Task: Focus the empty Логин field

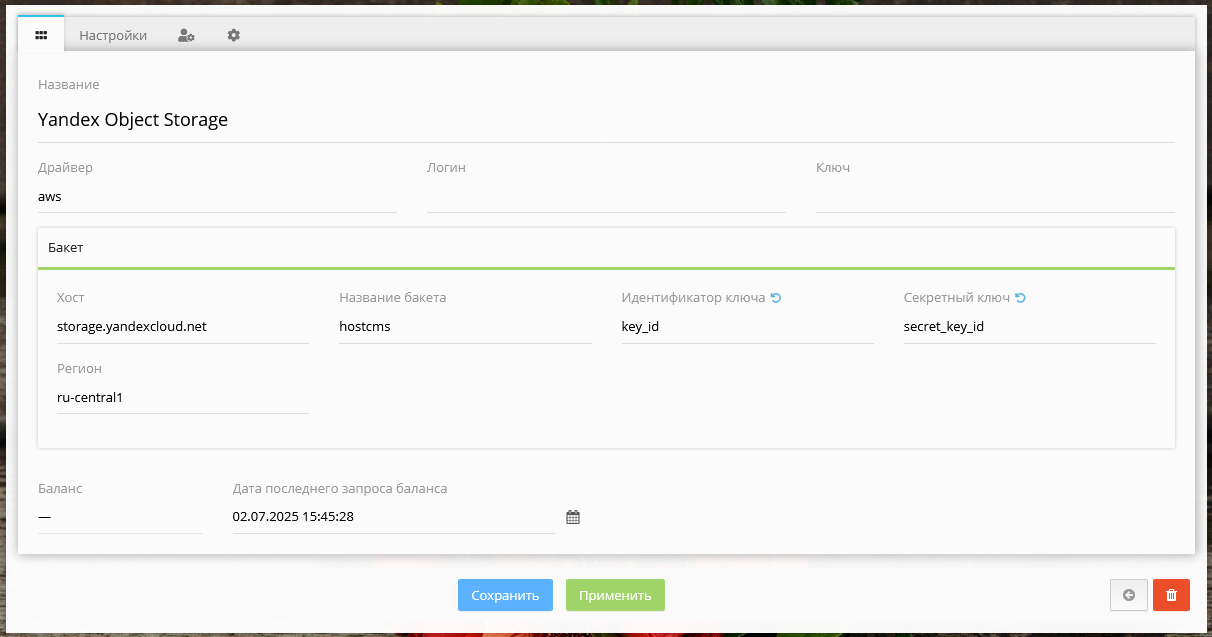Action: [606, 197]
